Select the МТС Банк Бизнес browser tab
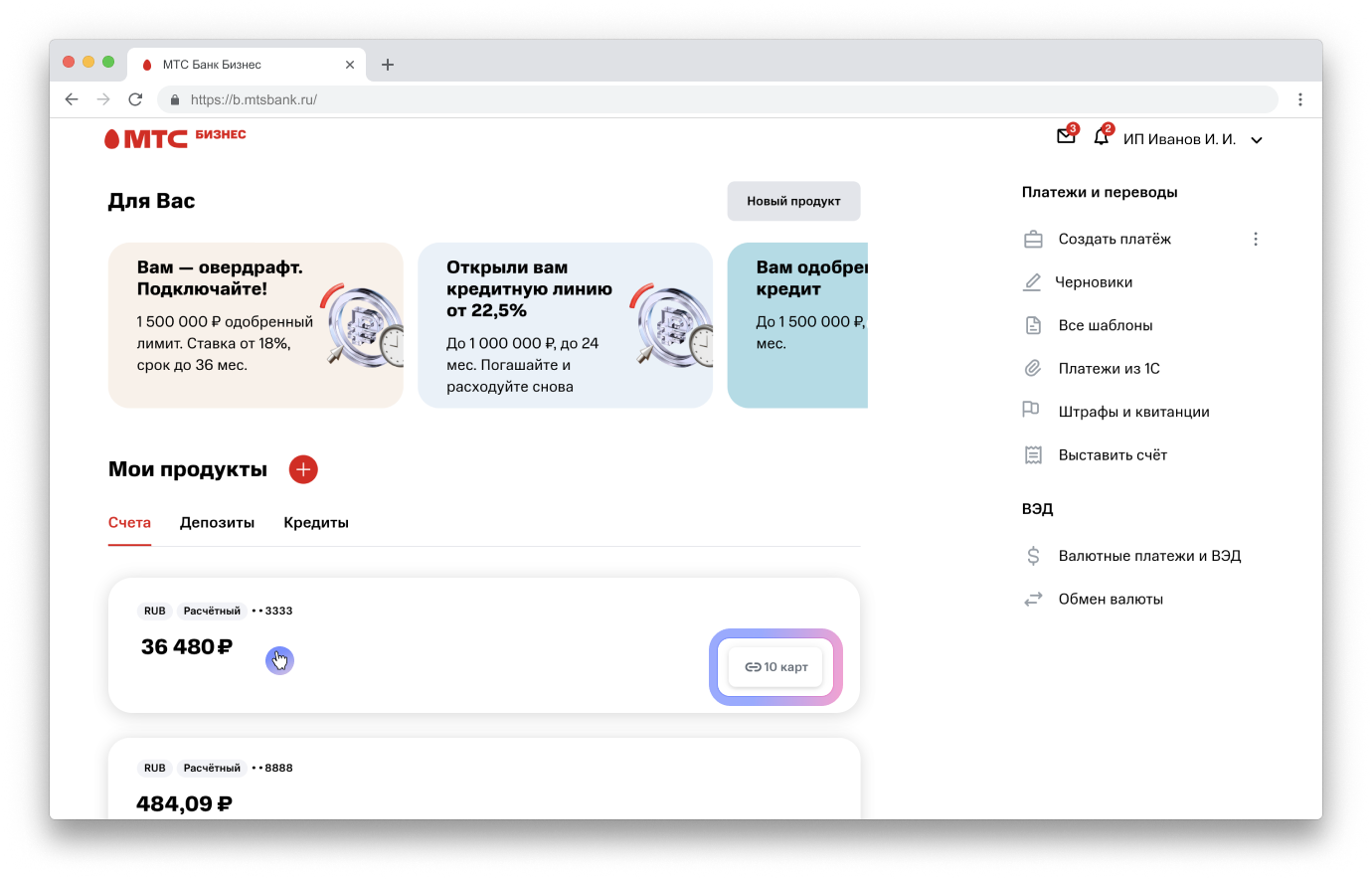 (249, 65)
